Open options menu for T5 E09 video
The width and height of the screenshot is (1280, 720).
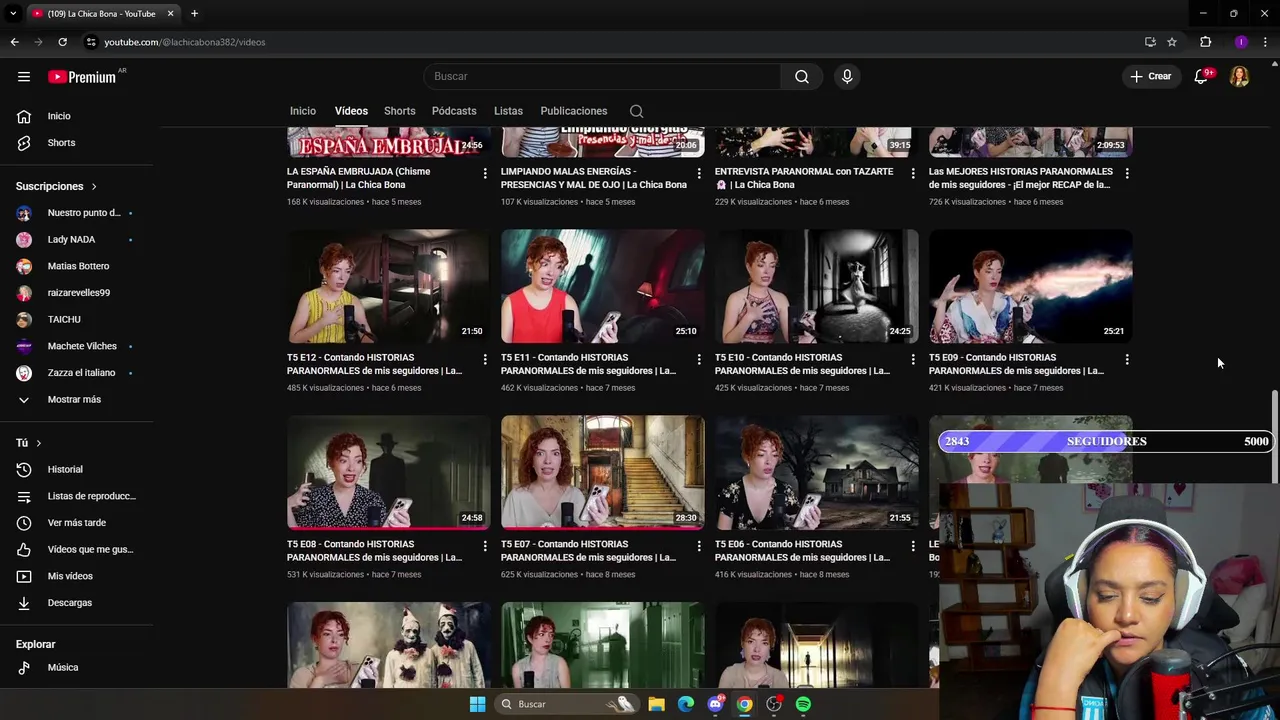coord(1127,359)
